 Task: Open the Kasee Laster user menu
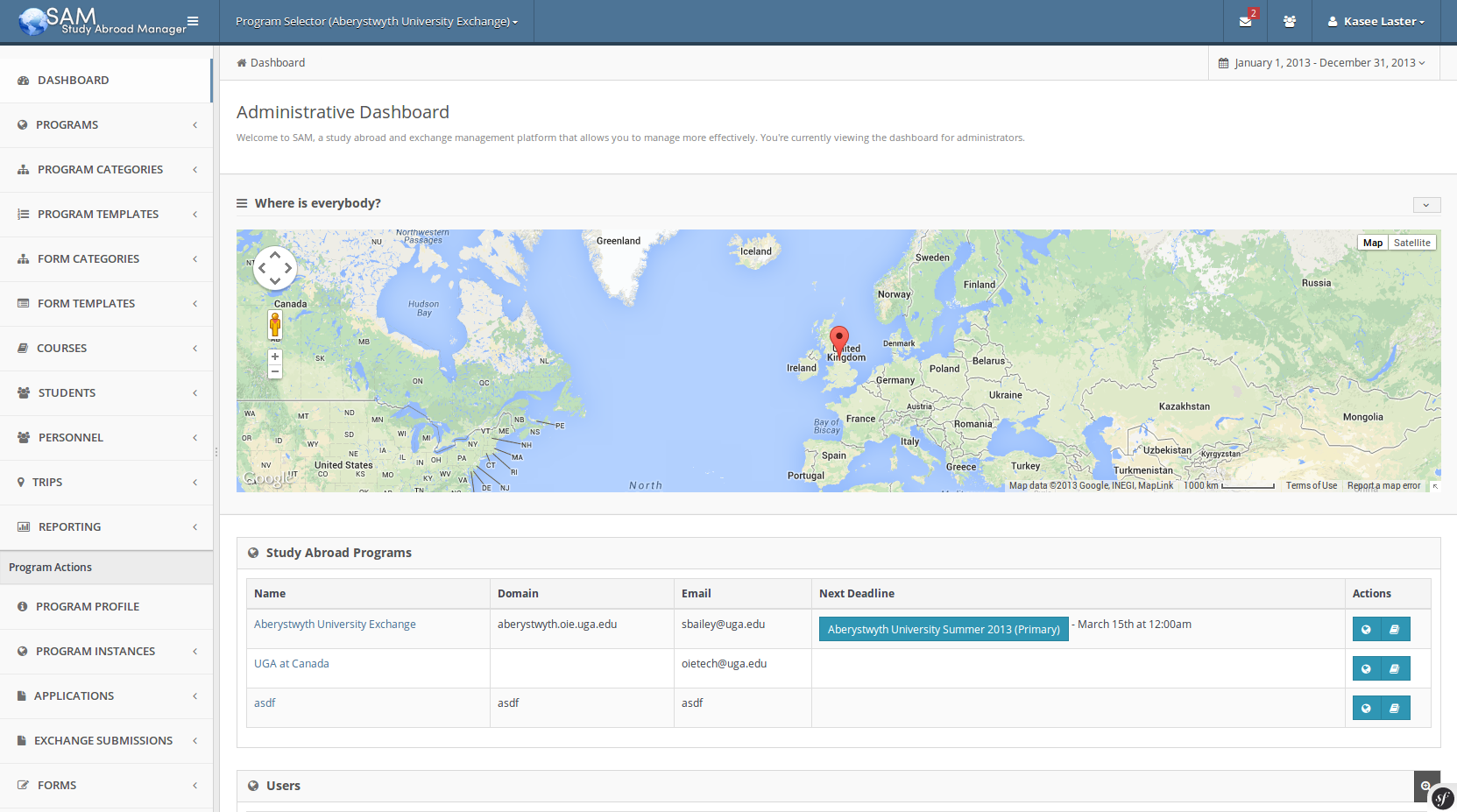coord(1376,21)
